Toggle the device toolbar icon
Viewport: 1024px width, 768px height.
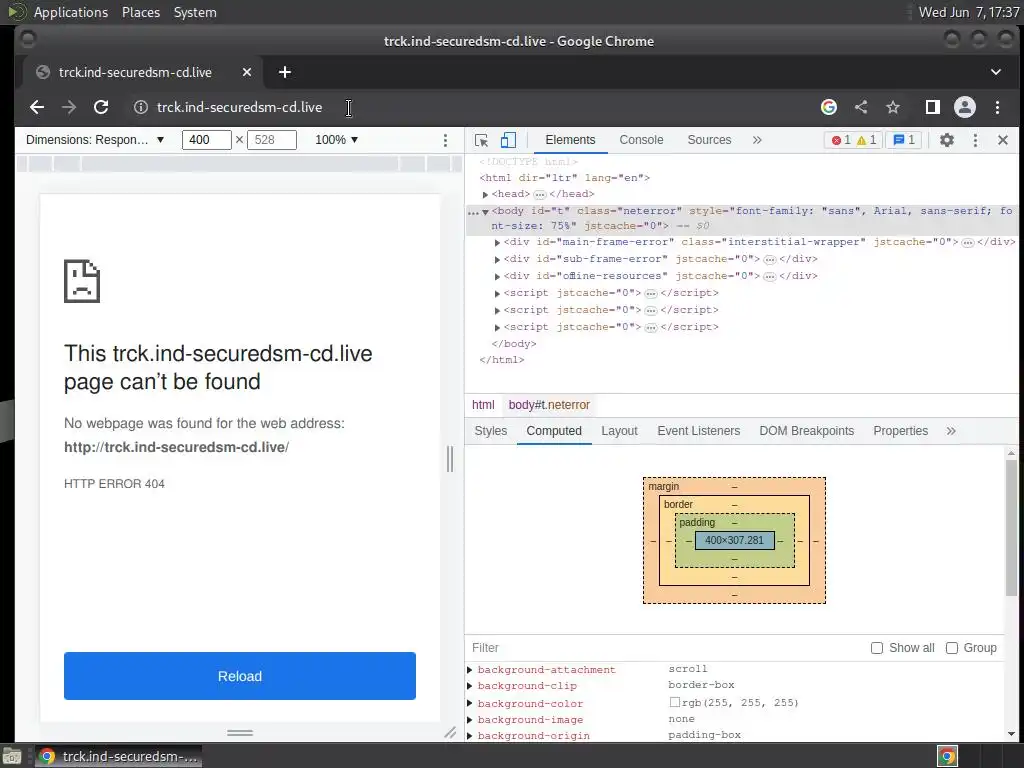[508, 140]
